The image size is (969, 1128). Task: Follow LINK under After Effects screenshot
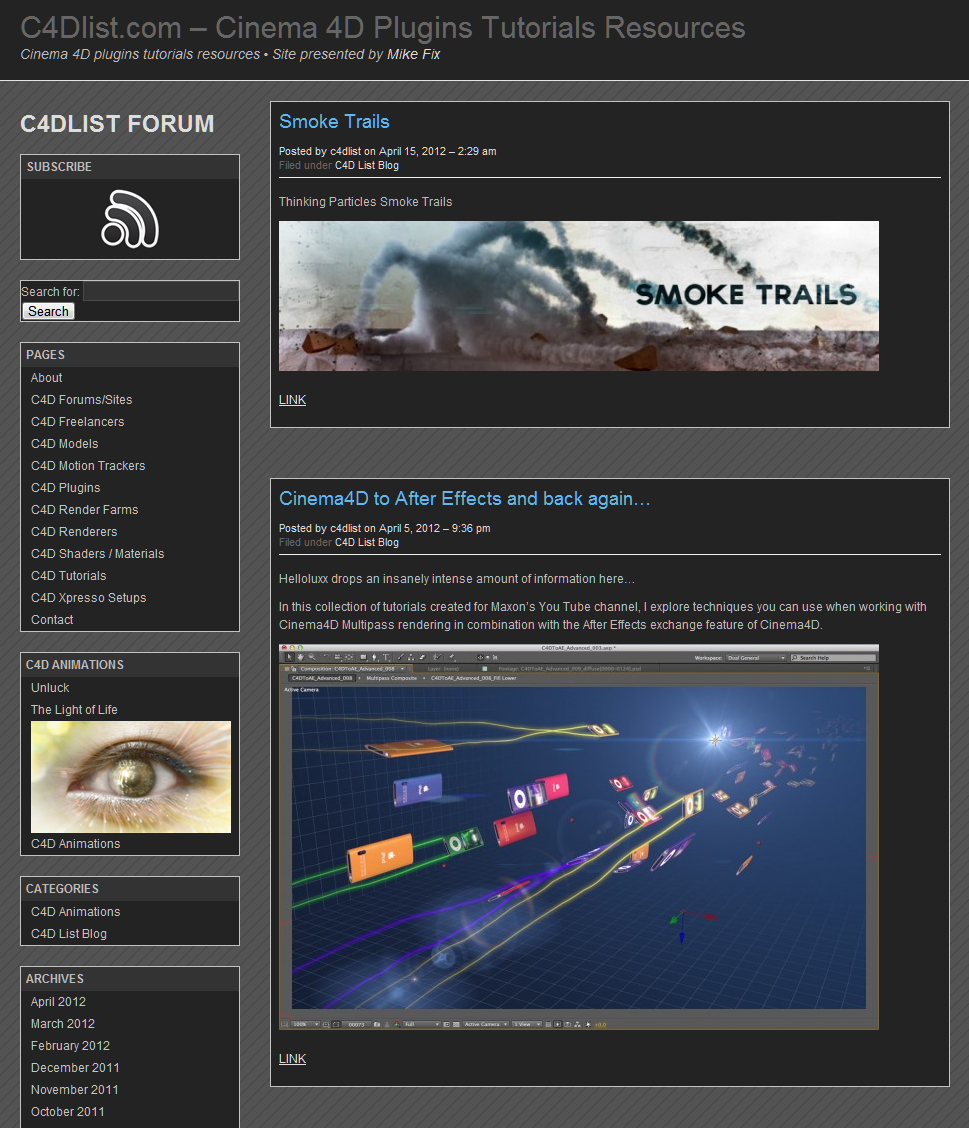click(x=293, y=1059)
